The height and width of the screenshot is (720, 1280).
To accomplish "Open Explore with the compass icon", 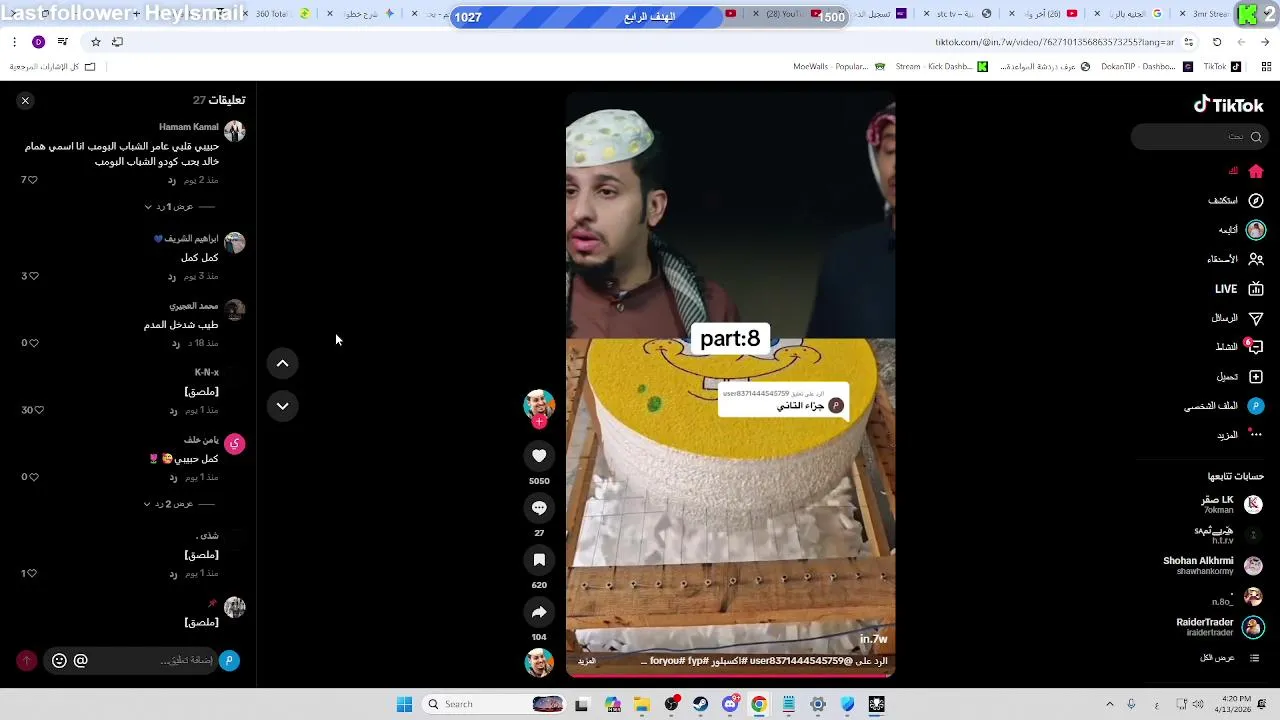I will (x=1256, y=200).
